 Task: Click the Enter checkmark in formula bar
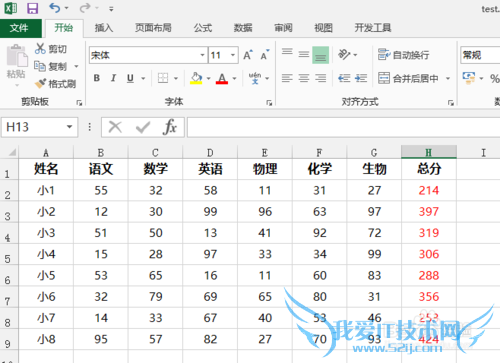click(143, 127)
